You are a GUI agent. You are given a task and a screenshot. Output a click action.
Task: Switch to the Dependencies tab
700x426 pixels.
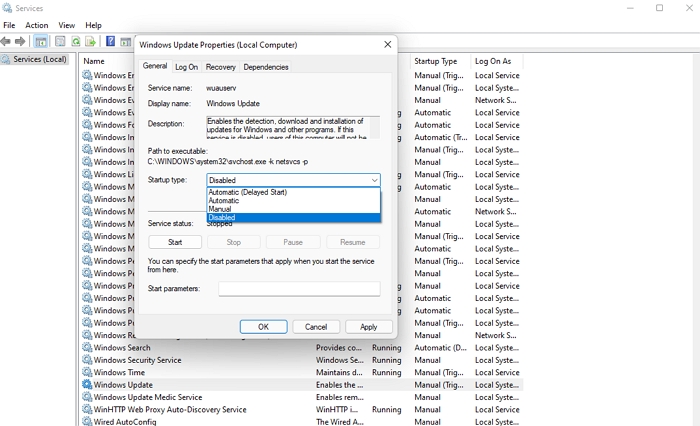click(x=266, y=67)
